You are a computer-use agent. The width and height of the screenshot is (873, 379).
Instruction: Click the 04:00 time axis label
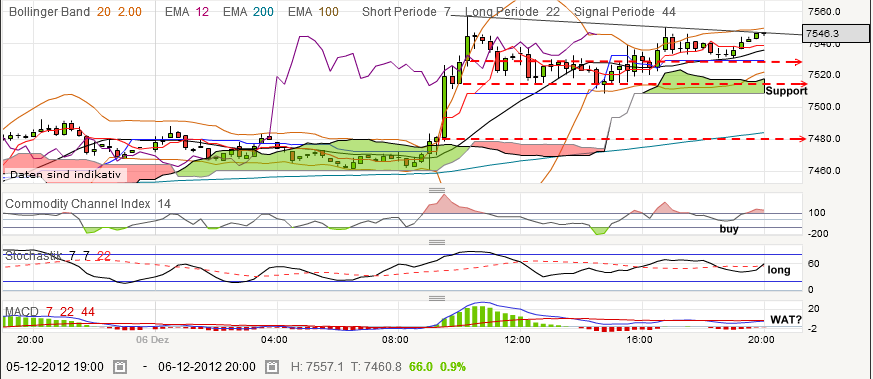273,339
